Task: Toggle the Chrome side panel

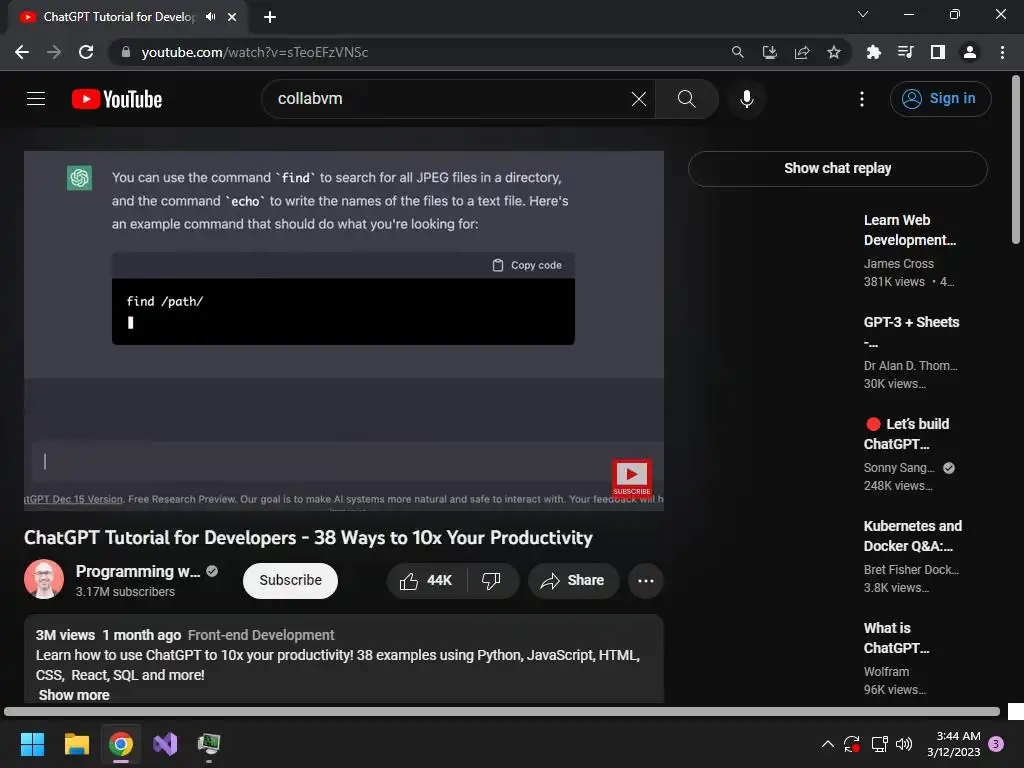Action: [937, 52]
